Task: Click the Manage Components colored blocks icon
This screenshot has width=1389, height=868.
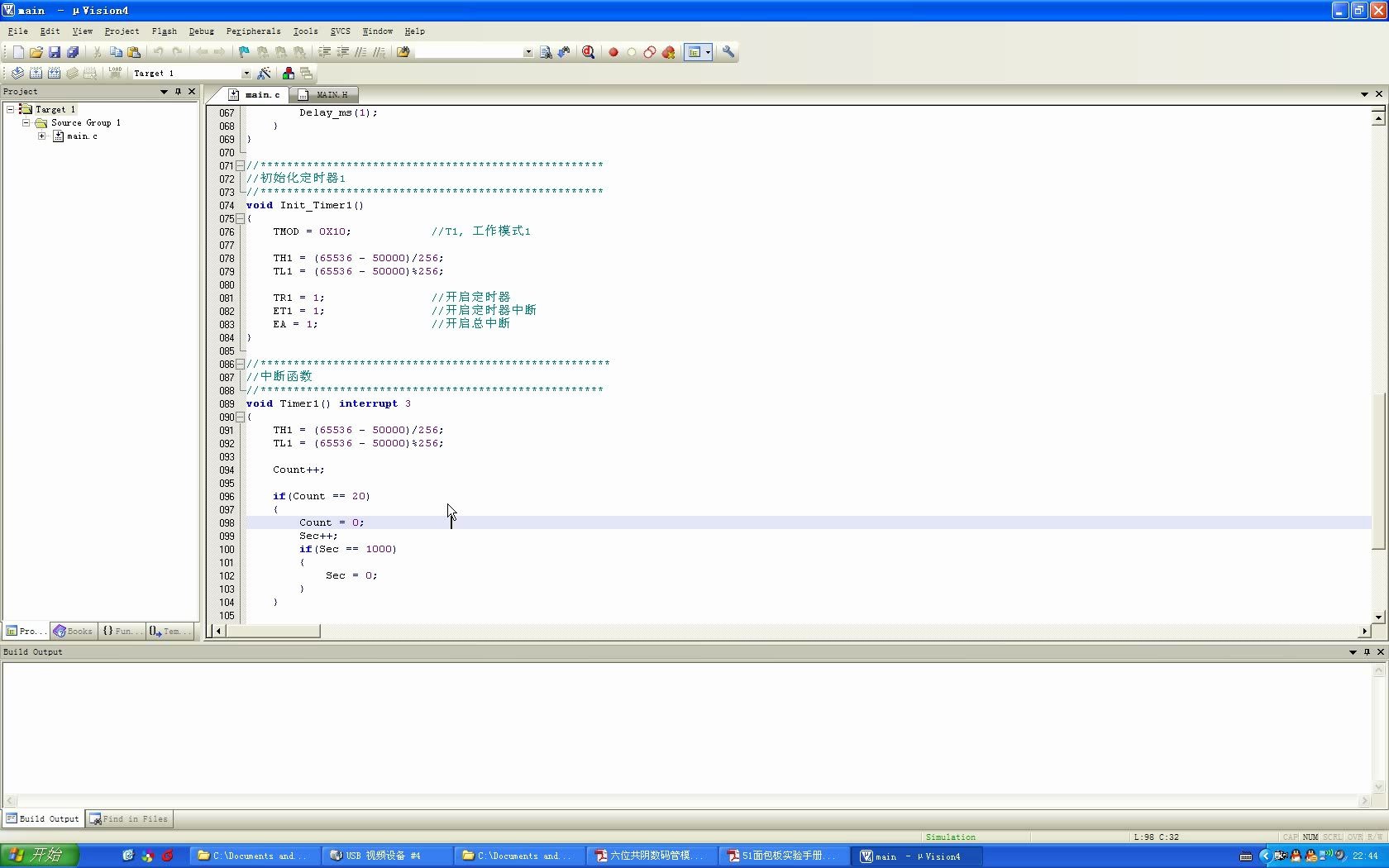Action: [x=288, y=74]
